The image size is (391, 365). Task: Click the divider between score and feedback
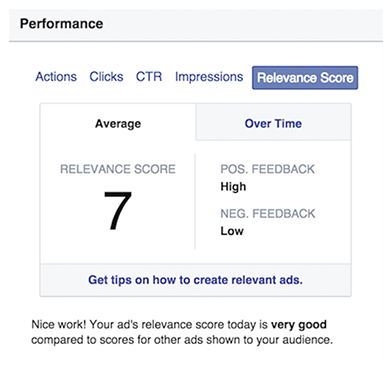click(195, 201)
